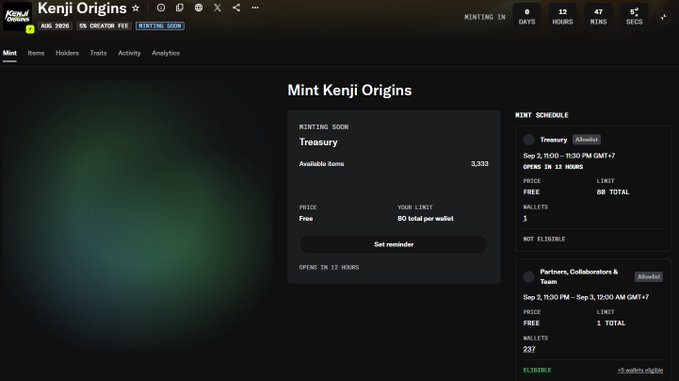Open the Analytics tab
Image resolution: width=679 pixels, height=381 pixels.
165,53
